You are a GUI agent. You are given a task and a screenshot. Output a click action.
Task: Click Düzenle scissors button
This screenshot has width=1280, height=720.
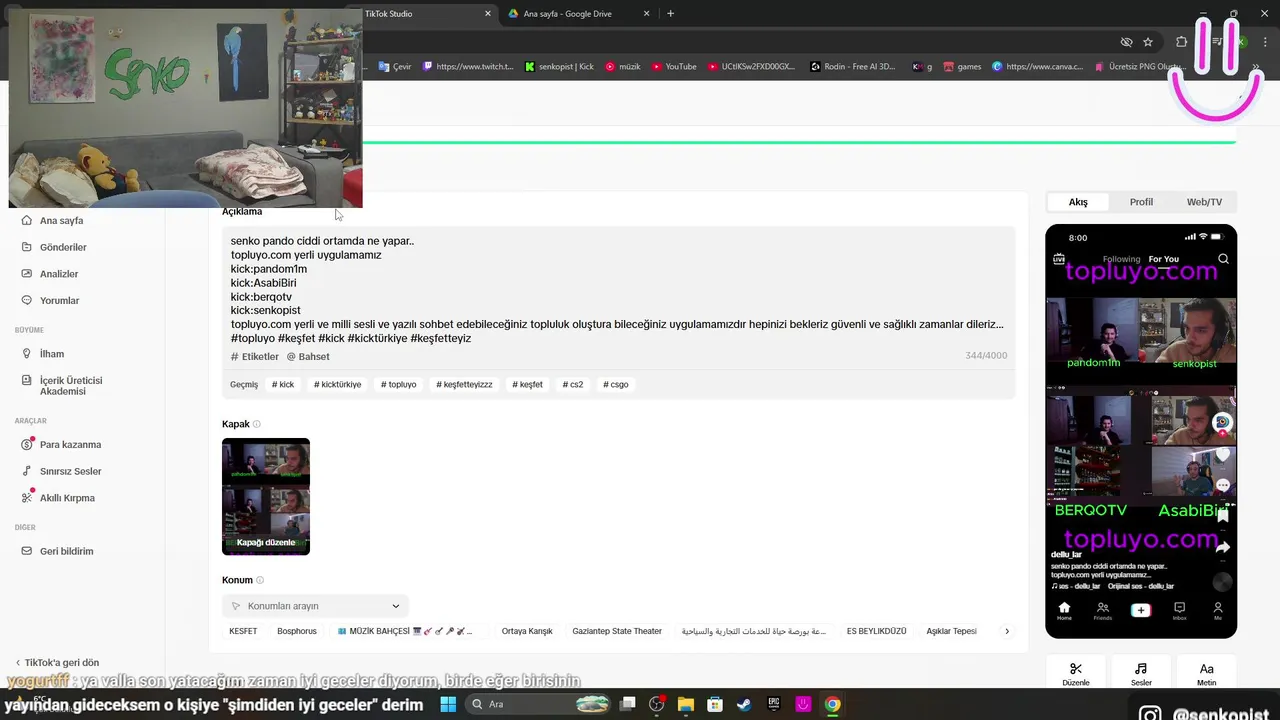click(1076, 673)
